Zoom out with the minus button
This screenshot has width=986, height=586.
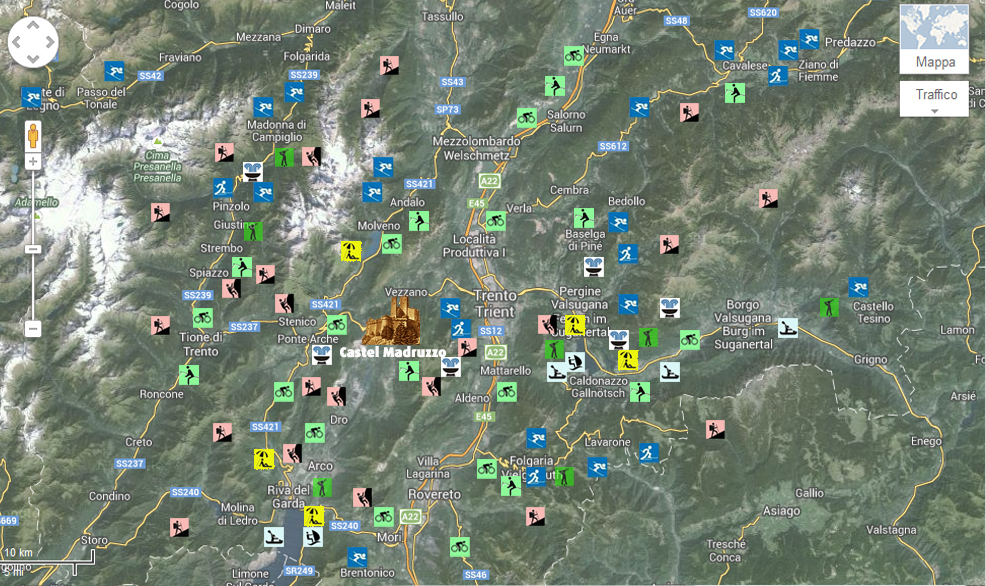pyautogui.click(x=33, y=328)
